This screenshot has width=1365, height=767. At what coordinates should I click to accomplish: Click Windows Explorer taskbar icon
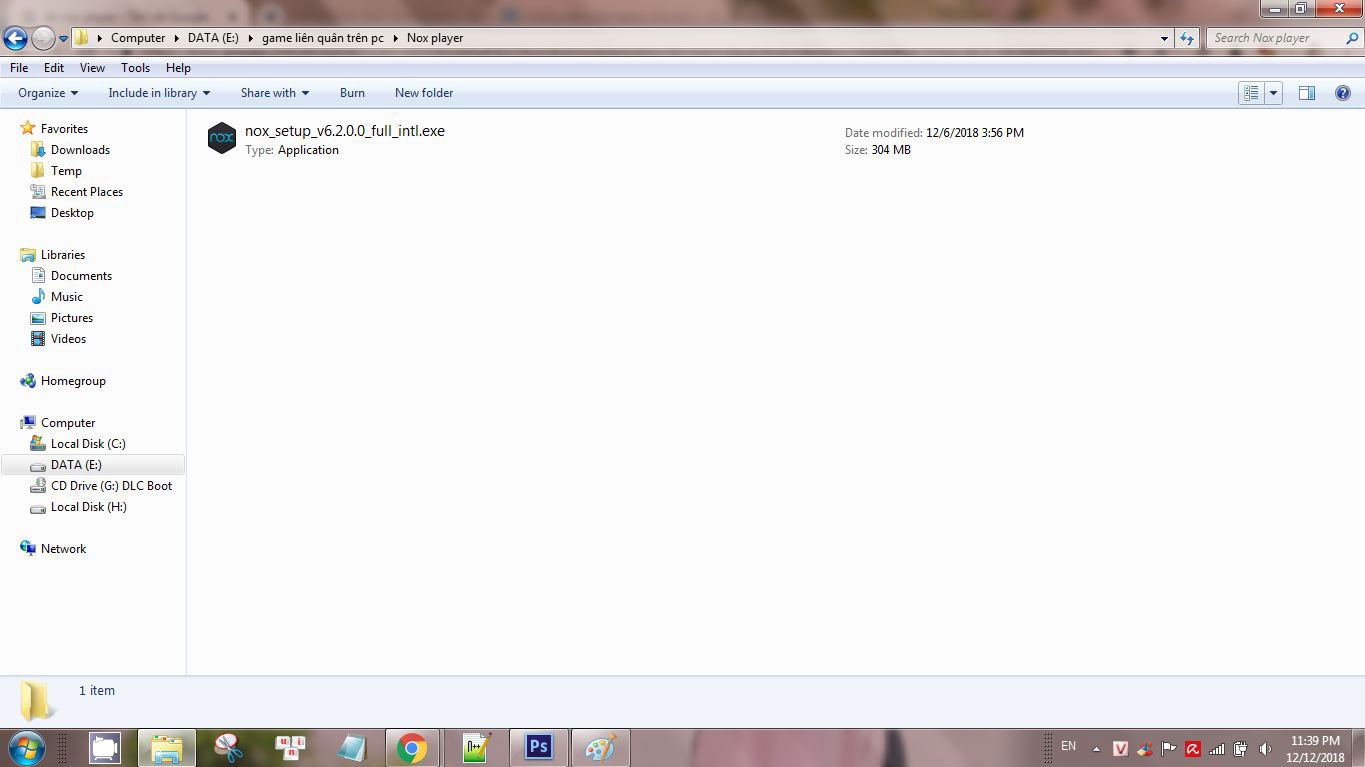(x=166, y=747)
